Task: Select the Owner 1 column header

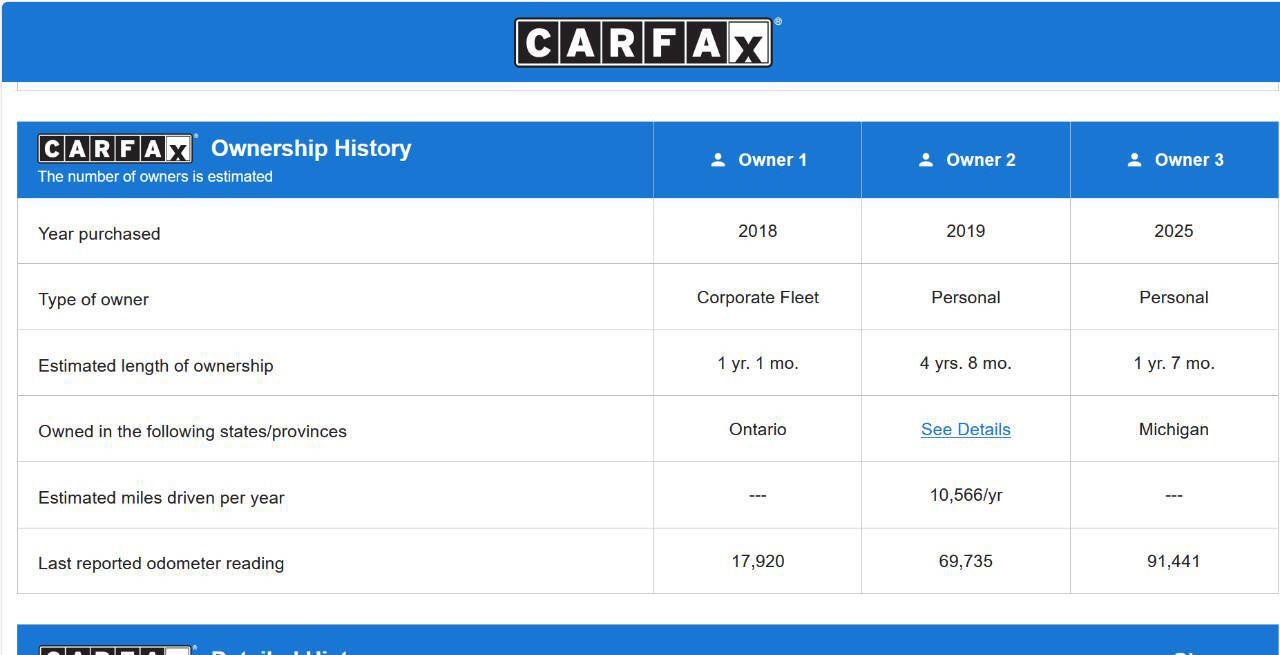Action: pyautogui.click(x=758, y=160)
